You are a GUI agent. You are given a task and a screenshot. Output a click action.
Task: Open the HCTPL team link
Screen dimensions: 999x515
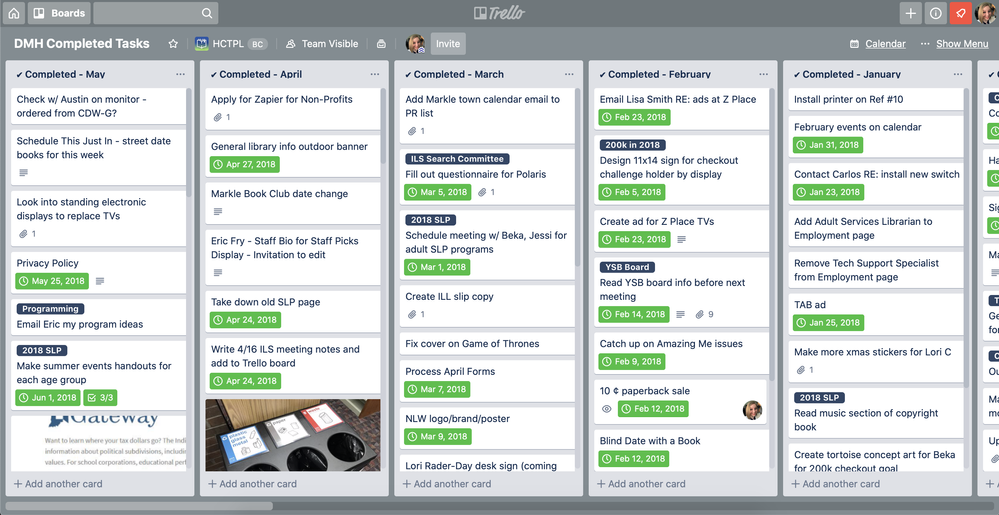220,43
